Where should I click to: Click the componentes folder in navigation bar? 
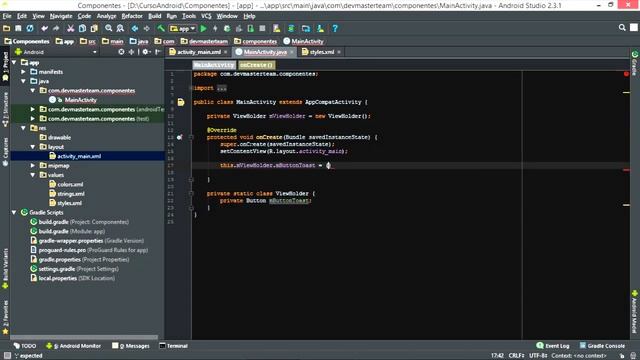[256, 42]
